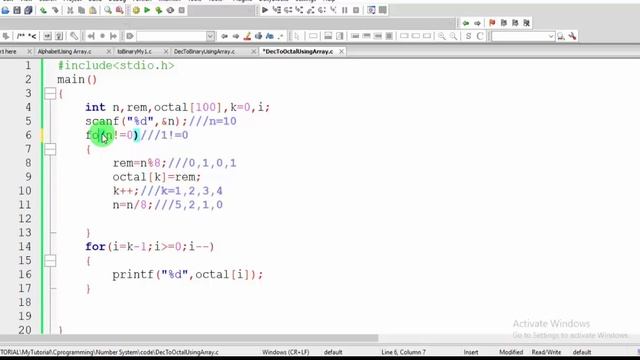Open the Debugging windows icon
Screen dimensions: 640x360
[371, 10]
